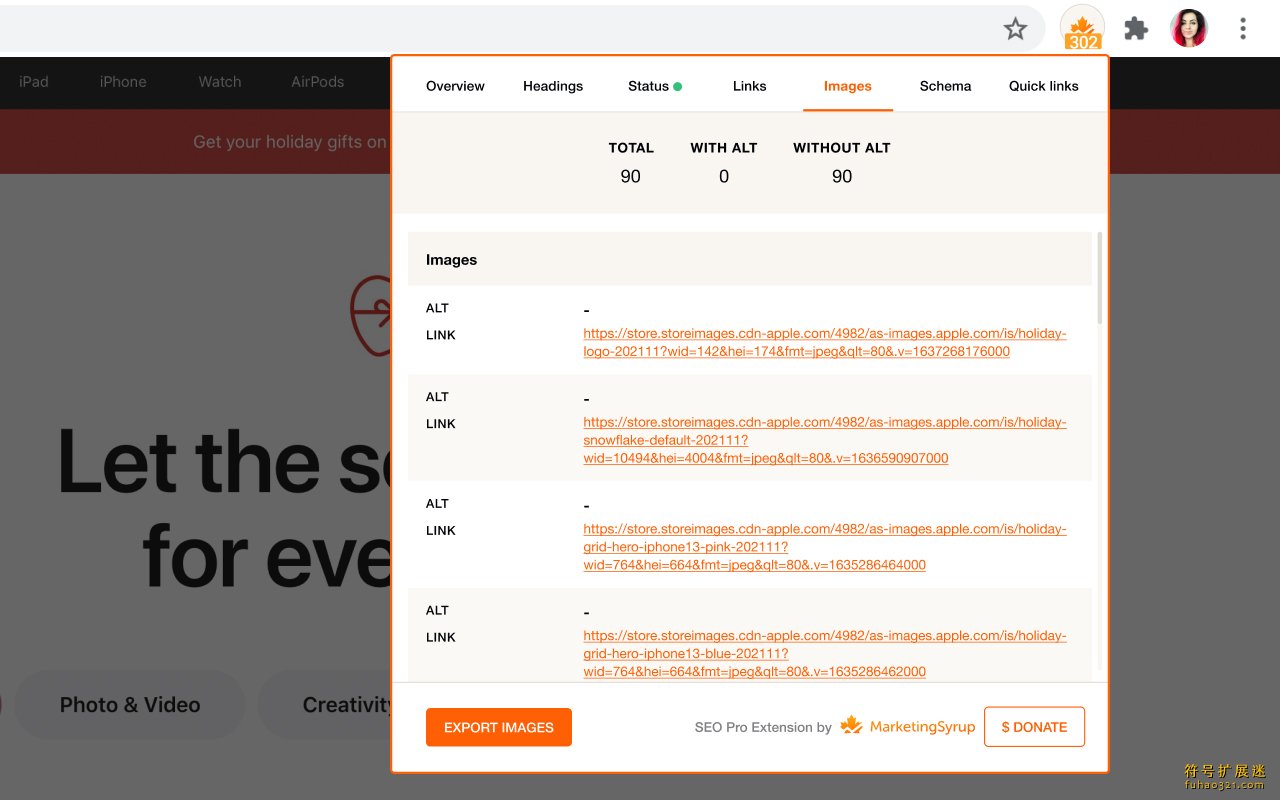Image resolution: width=1280 pixels, height=800 pixels.
Task: Click the WITHOUT ALT count 90
Action: point(842,177)
